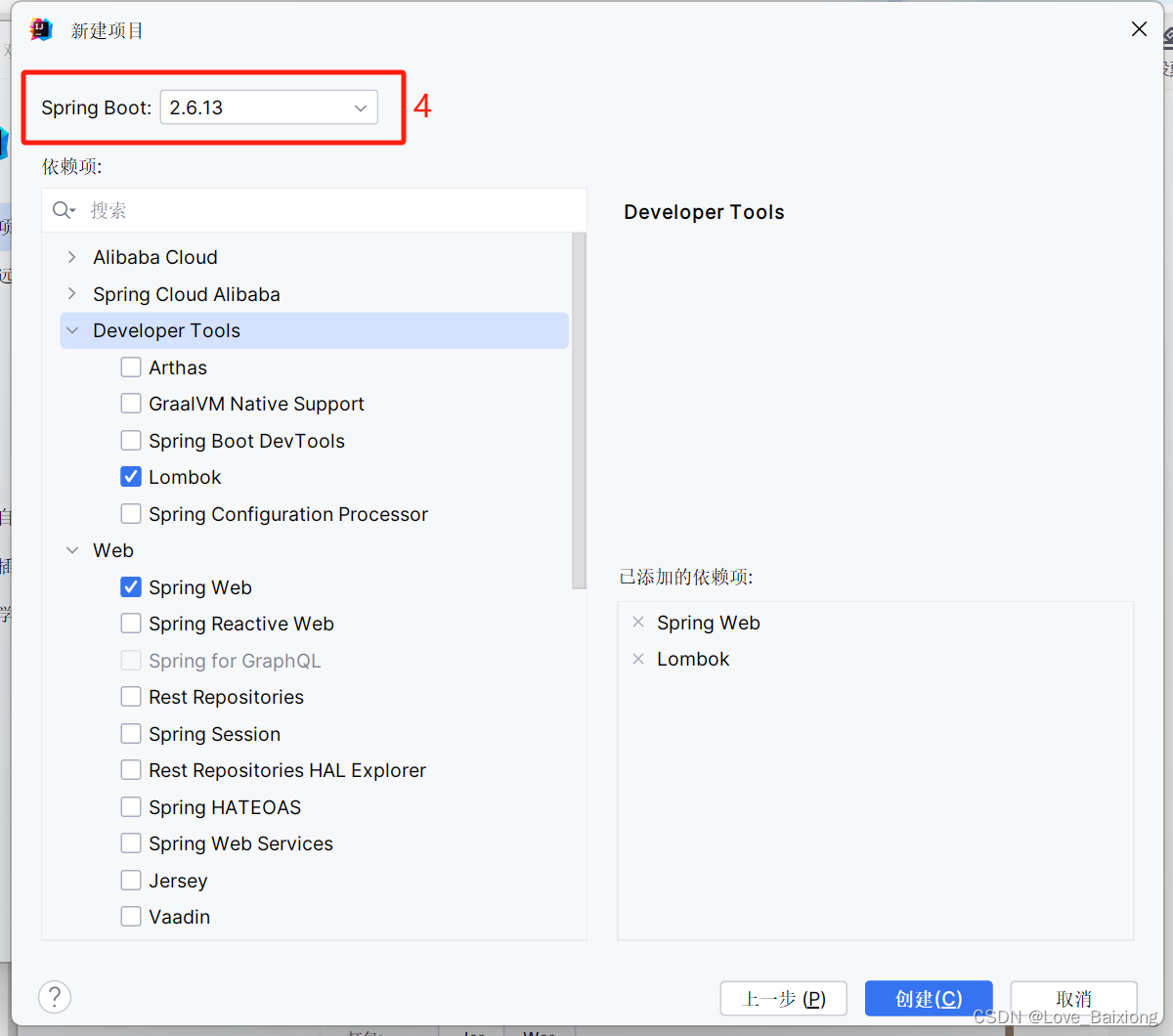The width and height of the screenshot is (1173, 1036).
Task: Click the Spring Cloud Alibaba label
Action: (x=187, y=294)
